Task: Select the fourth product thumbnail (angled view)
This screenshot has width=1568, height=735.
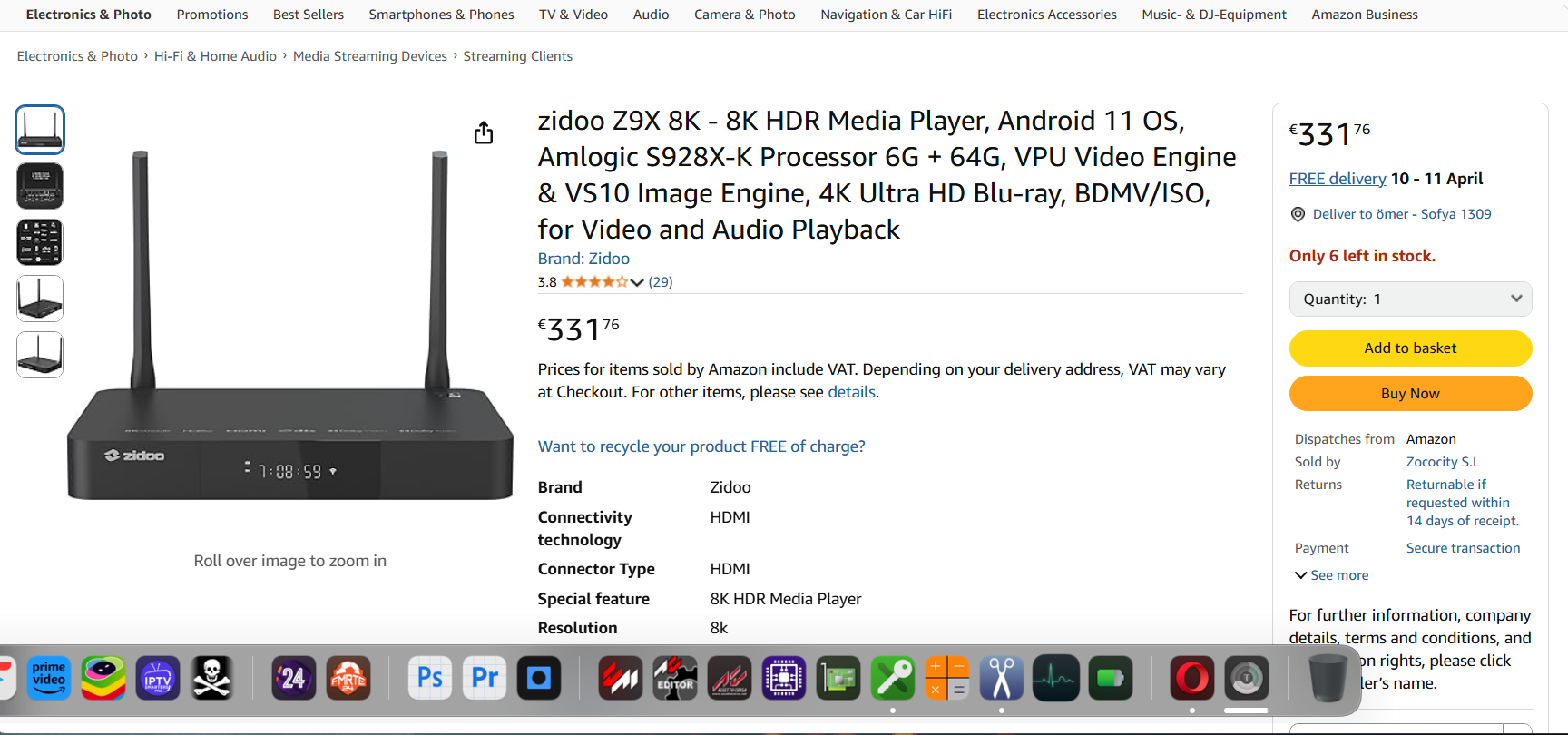Action: (40, 299)
